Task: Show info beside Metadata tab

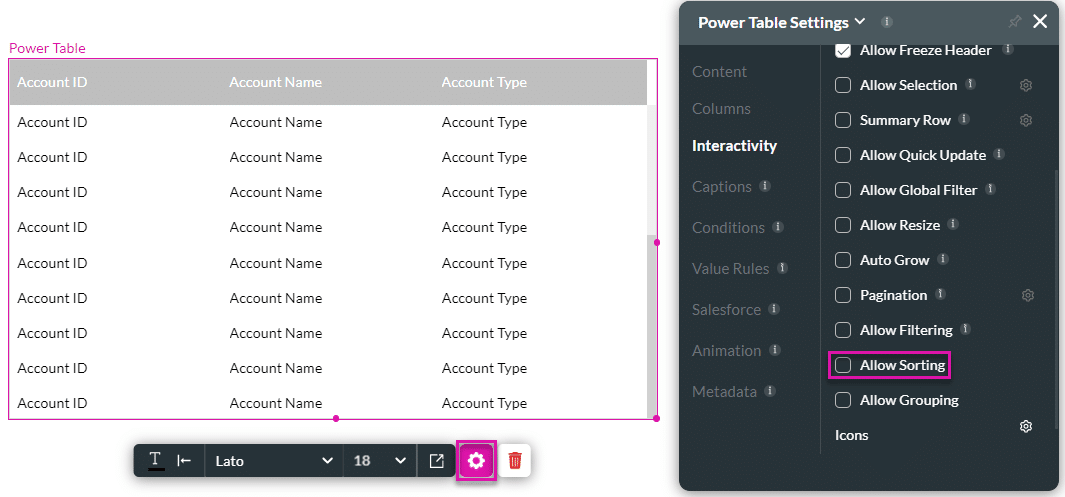Action: coord(770,391)
